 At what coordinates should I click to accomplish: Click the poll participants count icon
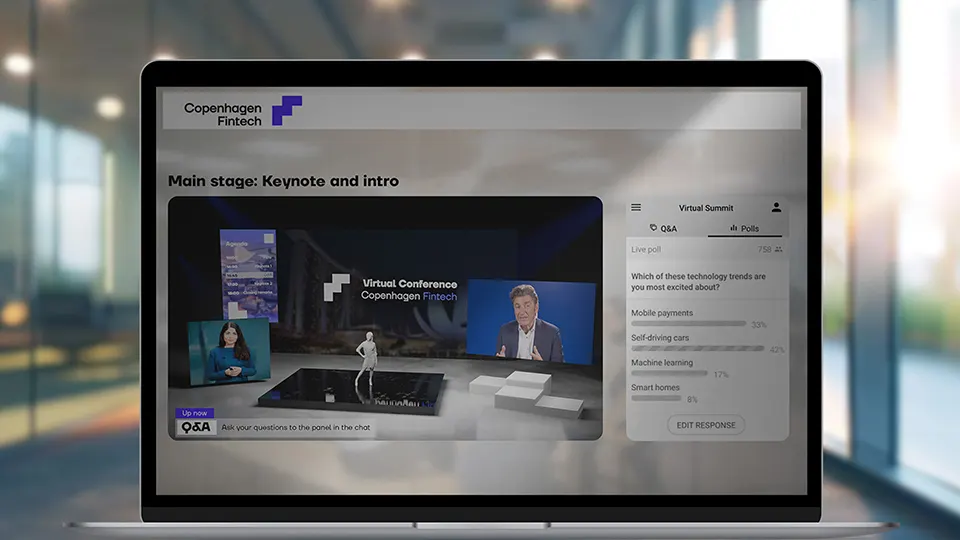[x=779, y=249]
